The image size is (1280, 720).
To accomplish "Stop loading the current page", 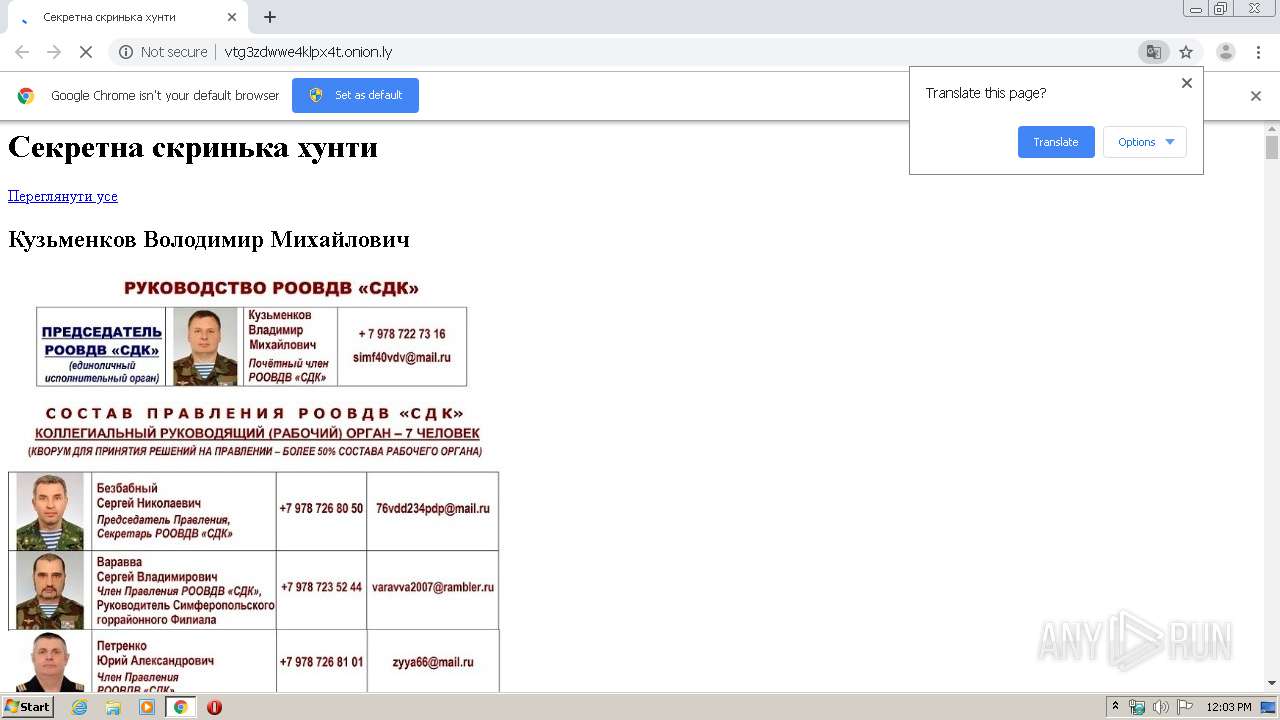I will 86,52.
